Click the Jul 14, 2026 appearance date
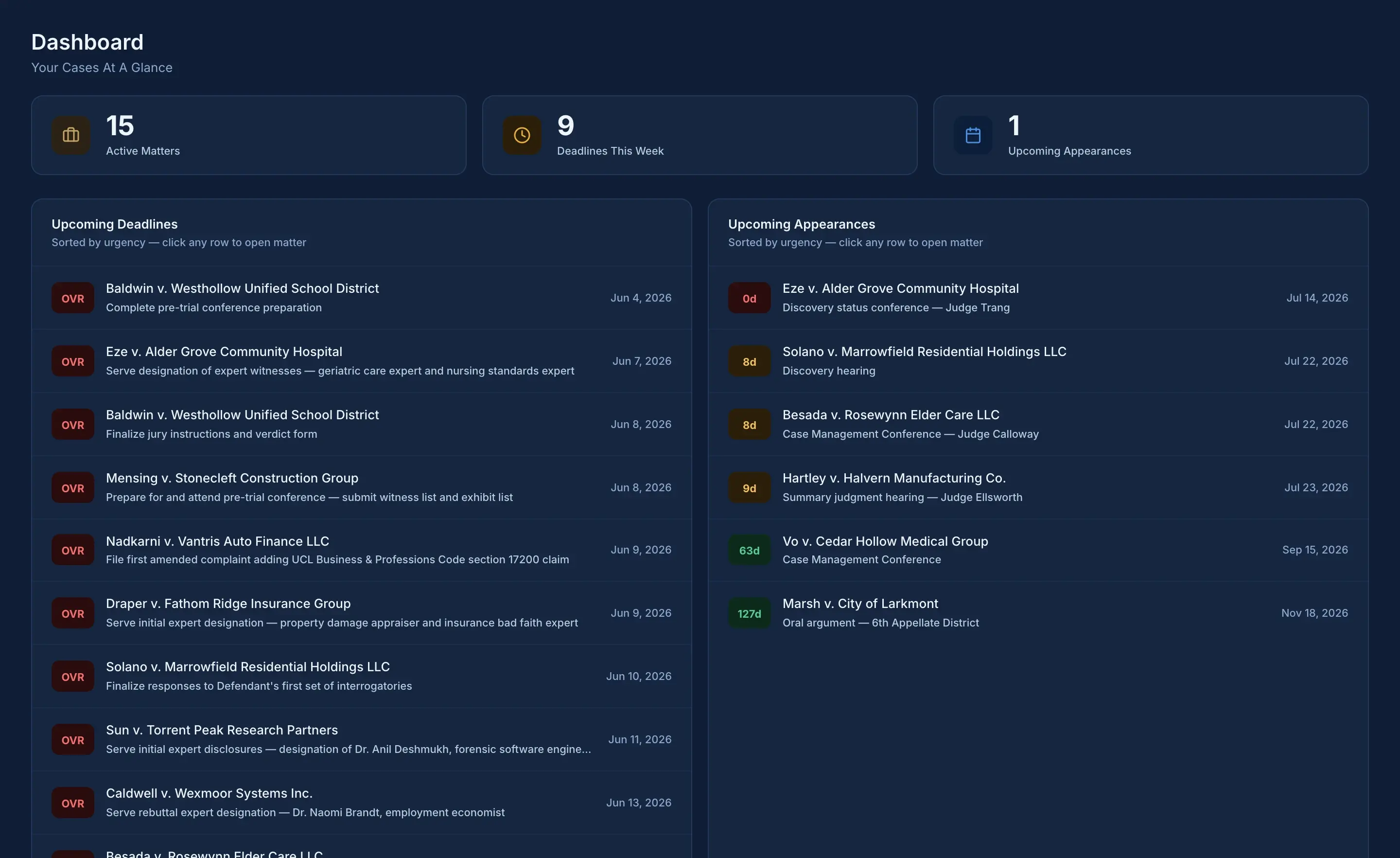 [1317, 298]
